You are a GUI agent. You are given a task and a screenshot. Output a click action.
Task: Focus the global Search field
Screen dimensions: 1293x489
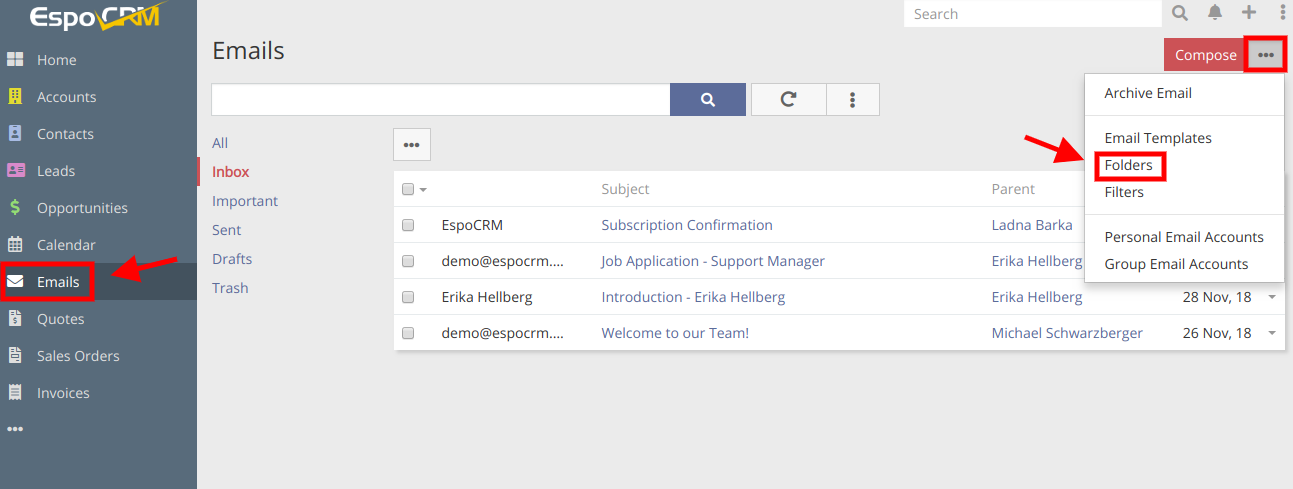pos(1033,14)
